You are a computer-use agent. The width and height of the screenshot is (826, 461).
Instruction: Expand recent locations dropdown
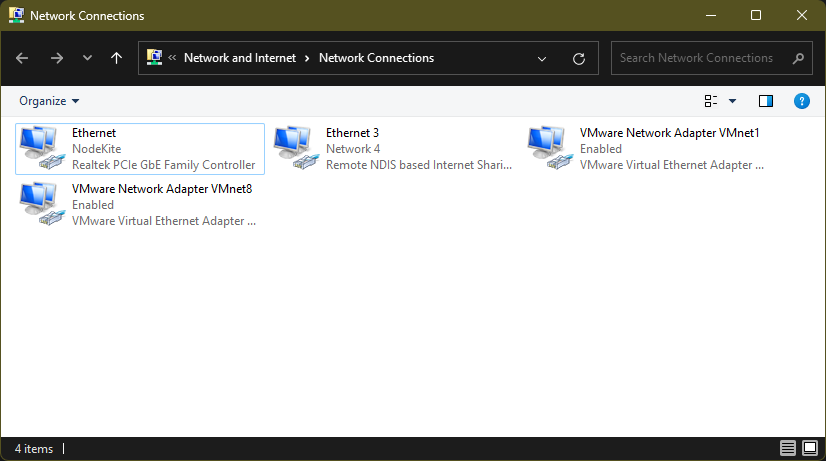(x=87, y=58)
